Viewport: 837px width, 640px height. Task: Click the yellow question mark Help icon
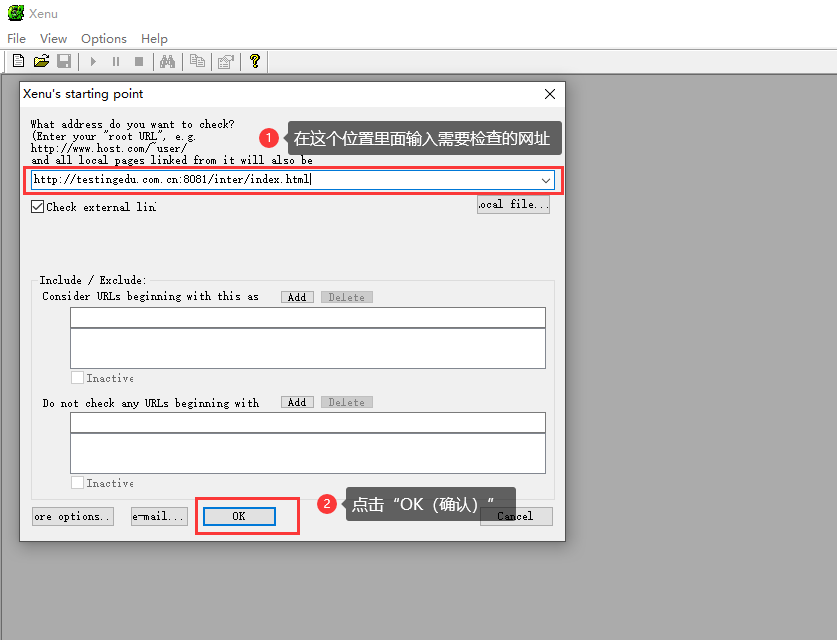(x=255, y=61)
